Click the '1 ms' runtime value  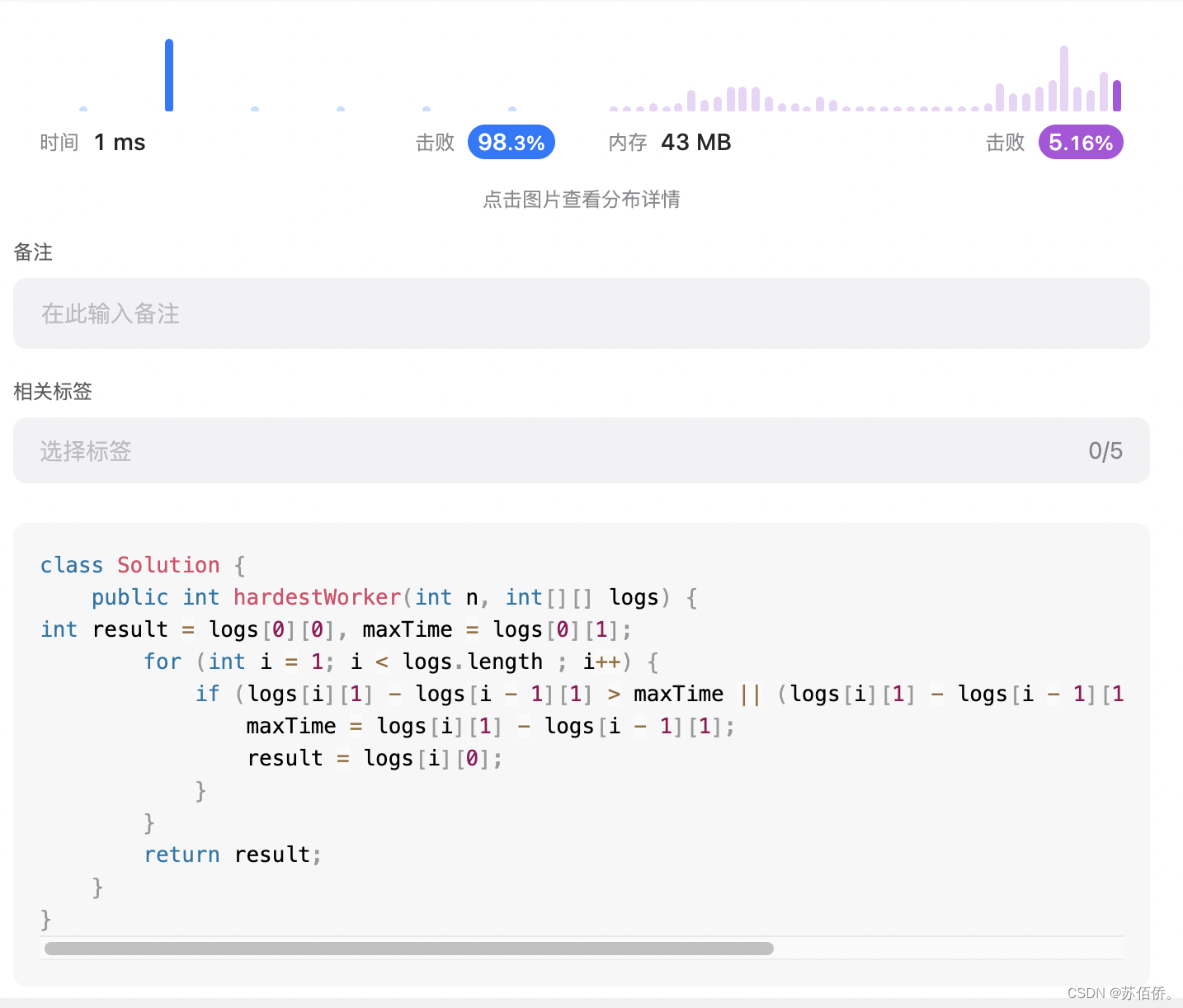(120, 143)
